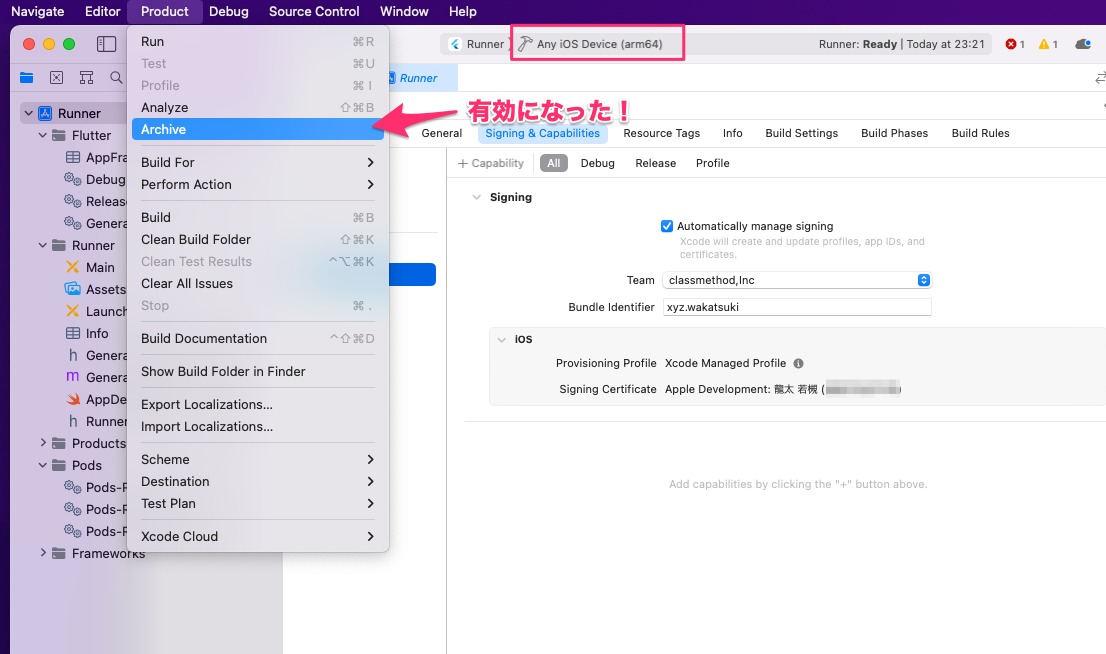Click the Runner scheme icon in toolbar
Image resolution: width=1106 pixels, height=654 pixels.
(x=456, y=44)
